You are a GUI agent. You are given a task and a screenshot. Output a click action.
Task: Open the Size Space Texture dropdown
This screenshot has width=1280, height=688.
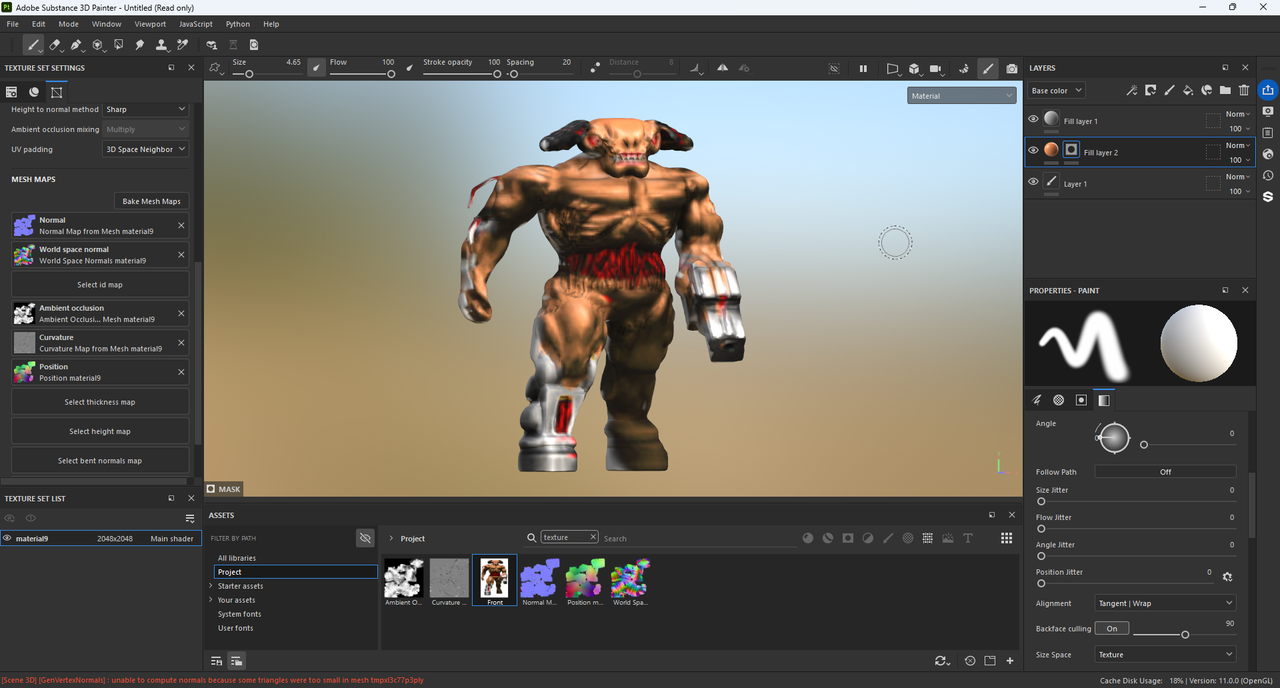coord(1165,655)
